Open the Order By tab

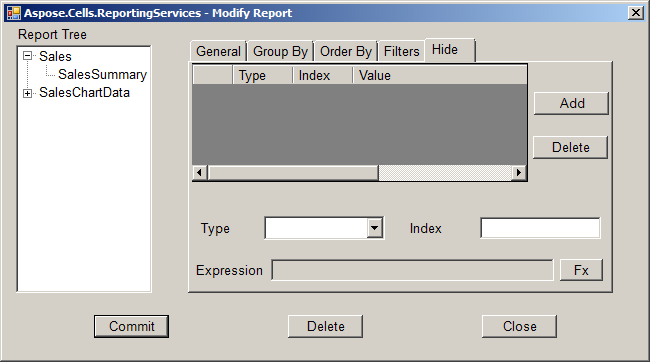(x=346, y=51)
